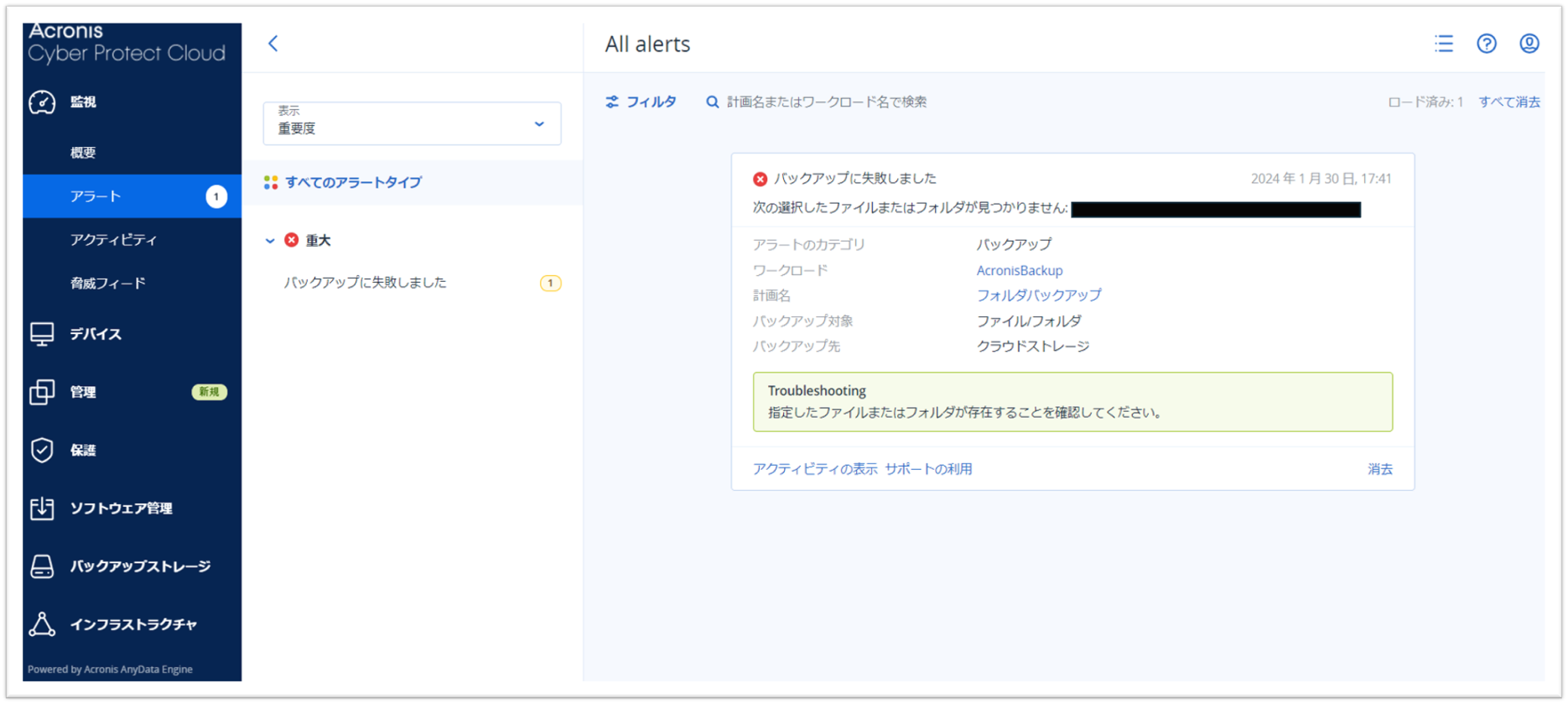Open the AcronisBackup workload link
Image resolution: width=1568 pixels, height=704 pixels.
pyautogui.click(x=1019, y=270)
